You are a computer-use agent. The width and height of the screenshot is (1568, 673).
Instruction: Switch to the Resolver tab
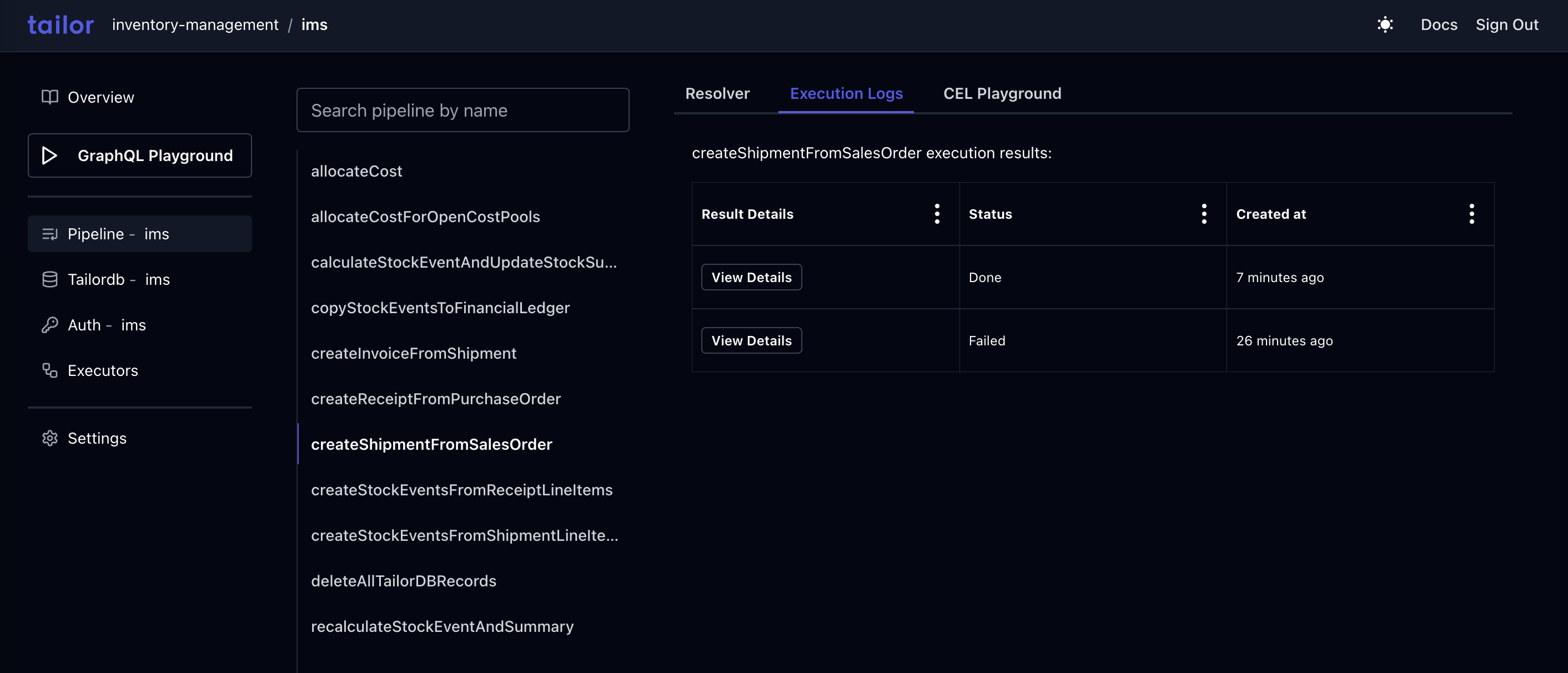click(x=717, y=92)
